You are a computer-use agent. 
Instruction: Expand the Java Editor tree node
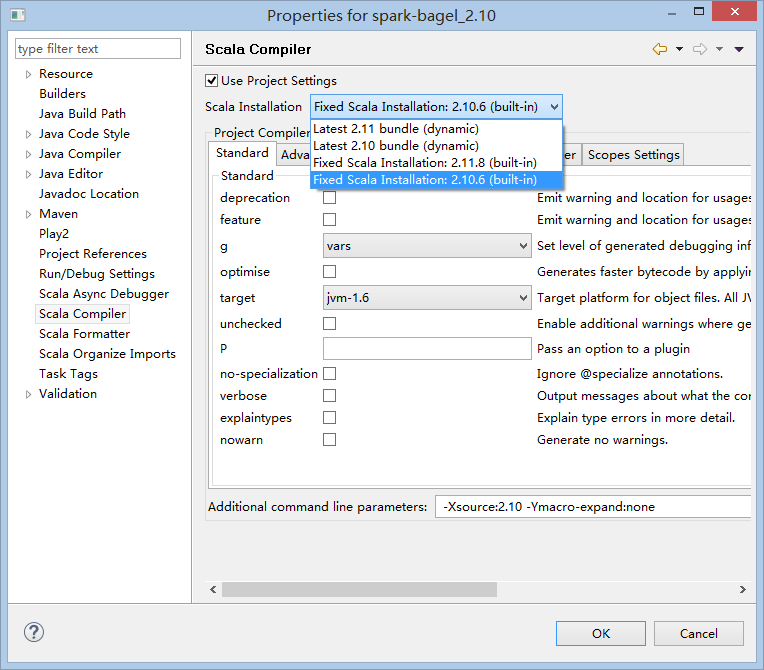tap(28, 174)
